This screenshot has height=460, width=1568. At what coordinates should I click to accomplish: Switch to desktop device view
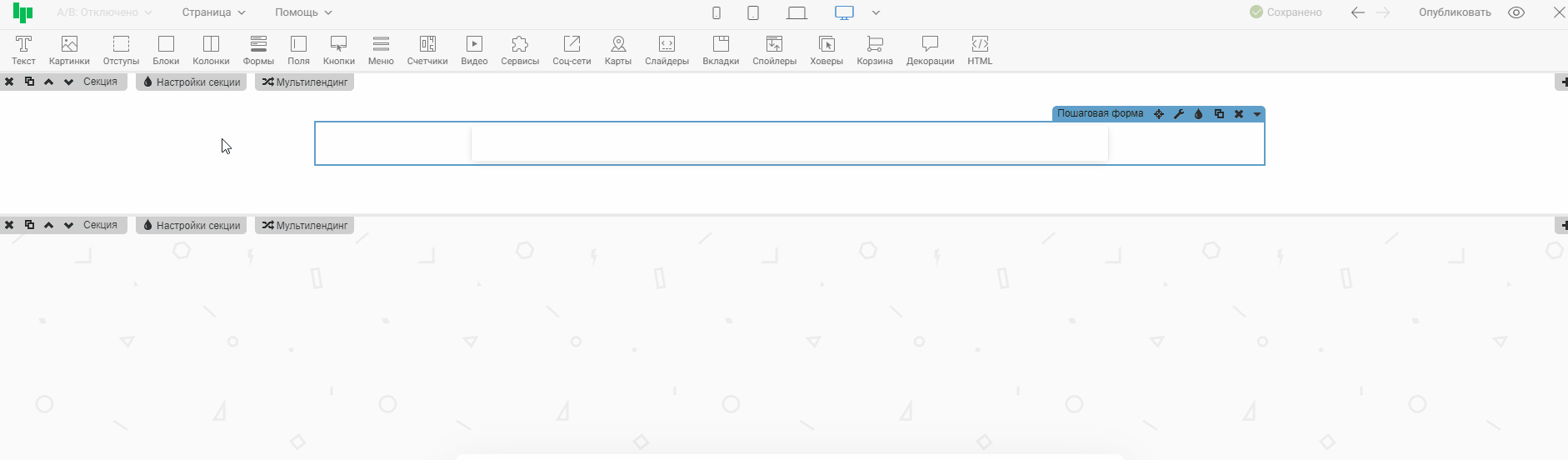pos(844,12)
